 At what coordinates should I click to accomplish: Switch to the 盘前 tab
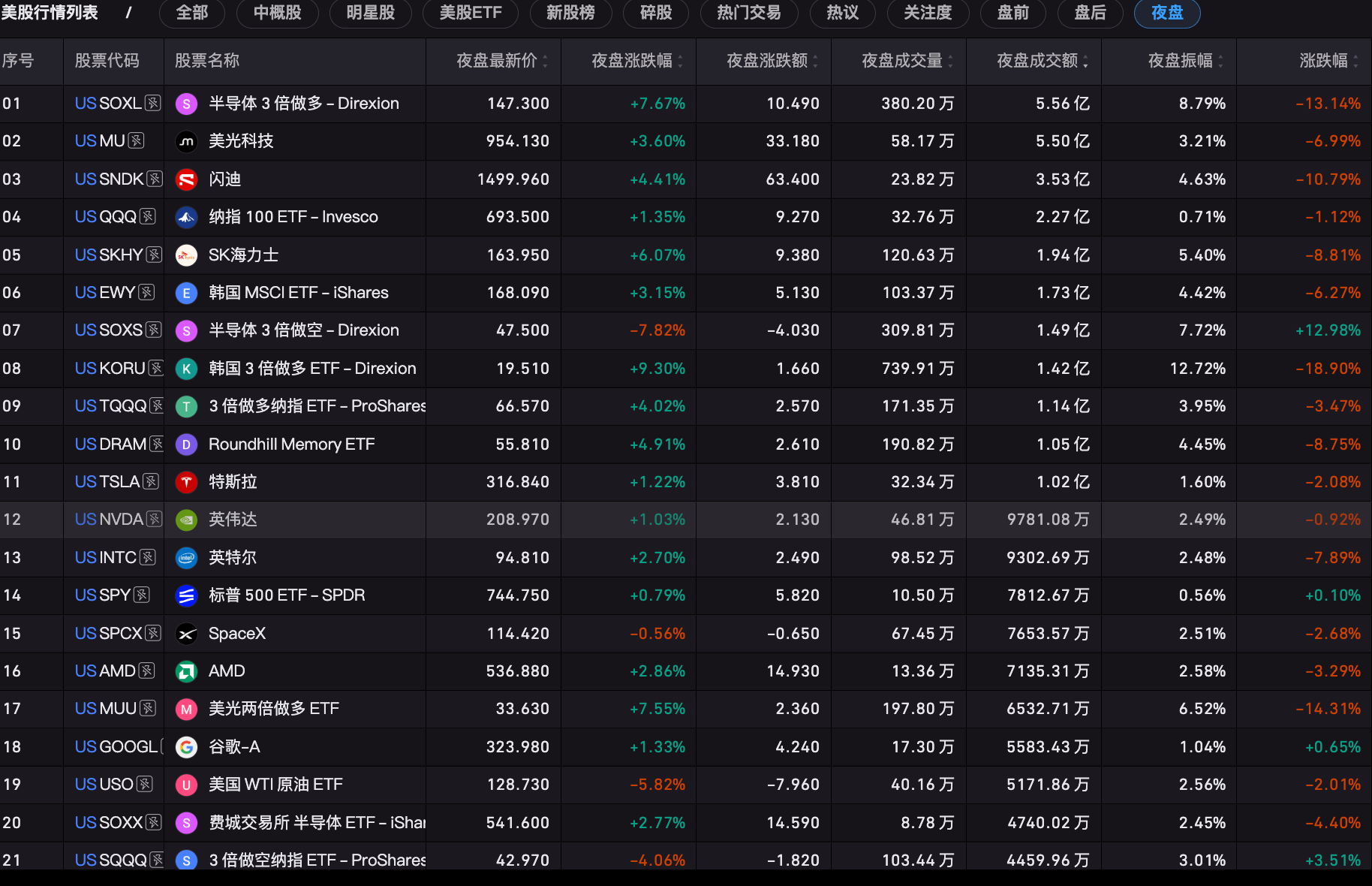click(x=1012, y=13)
